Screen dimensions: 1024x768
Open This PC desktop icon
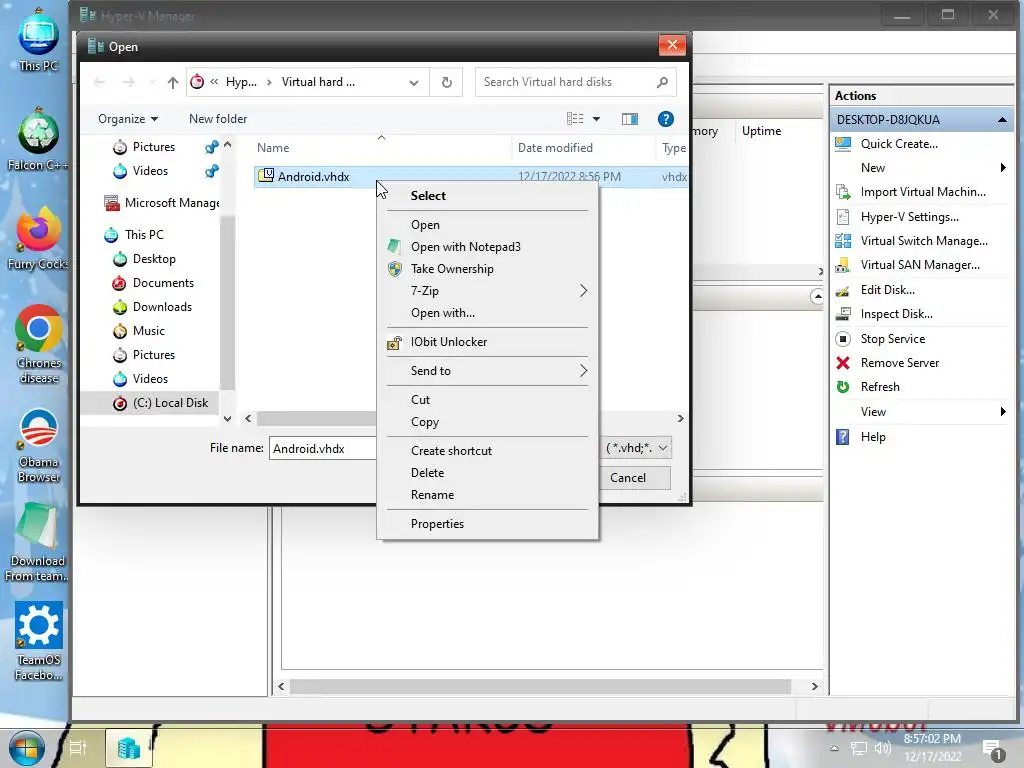39,39
